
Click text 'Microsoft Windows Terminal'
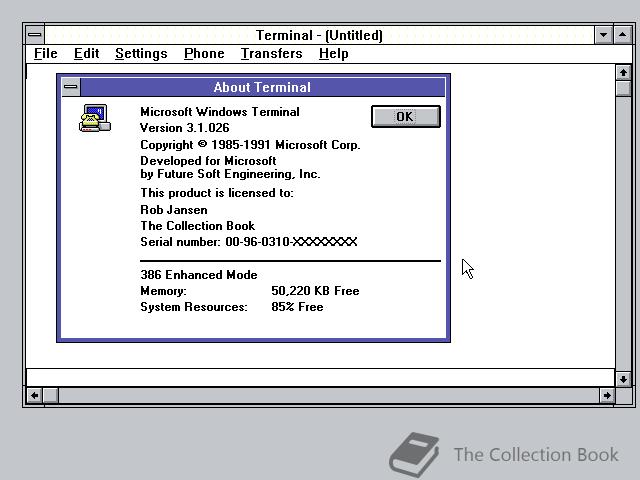click(x=220, y=112)
